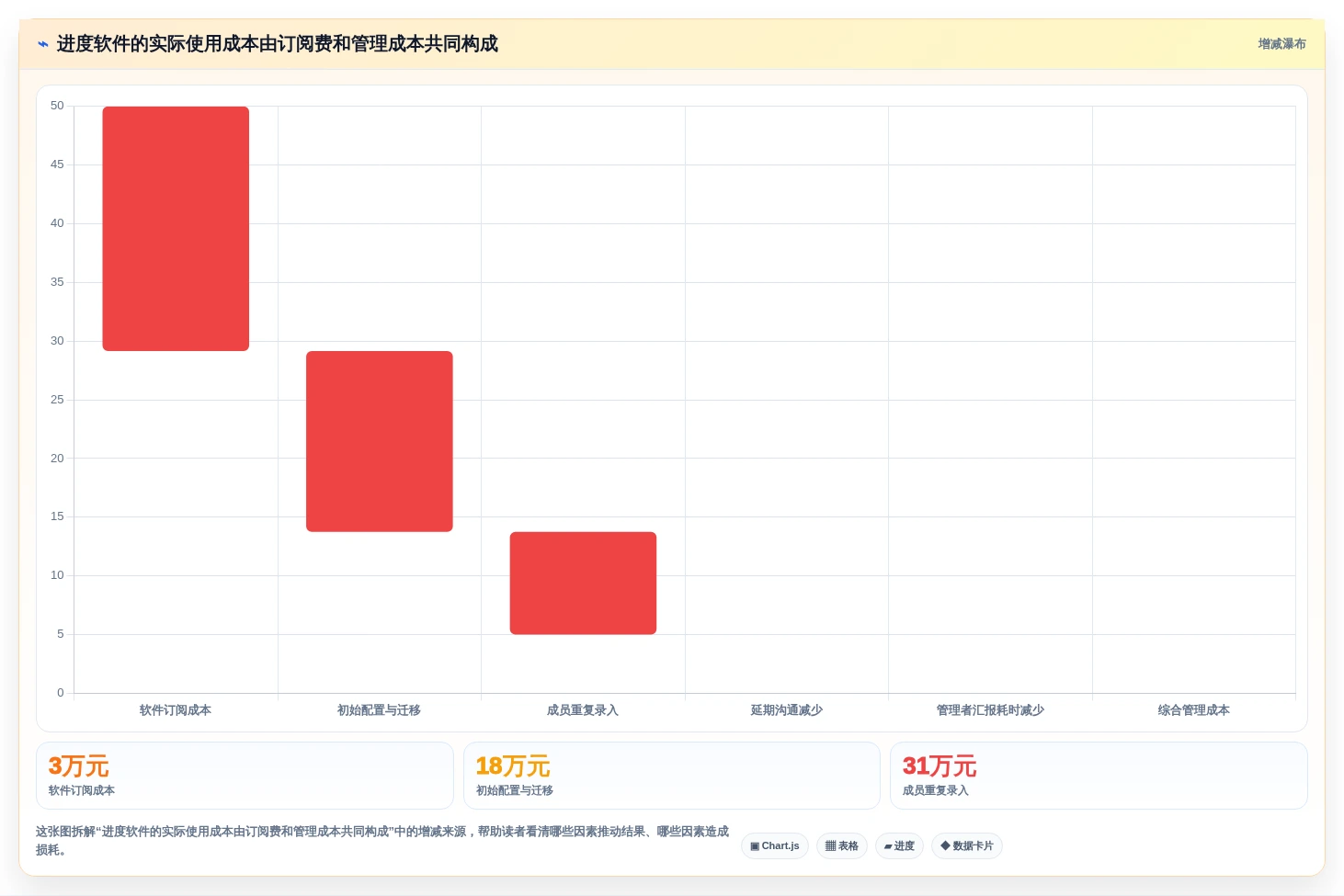Click the 成员重复录入 red waterfall bar
Image resolution: width=1344 pixels, height=896 pixels.
point(583,583)
